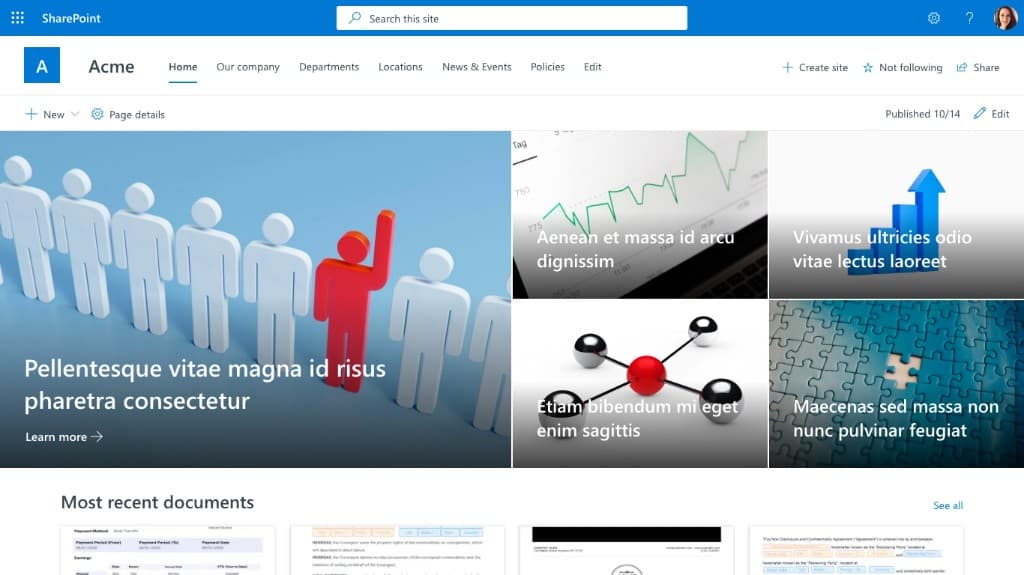Viewport: 1024px width, 575px height.
Task: Click the Create site button label
Action: 823,67
